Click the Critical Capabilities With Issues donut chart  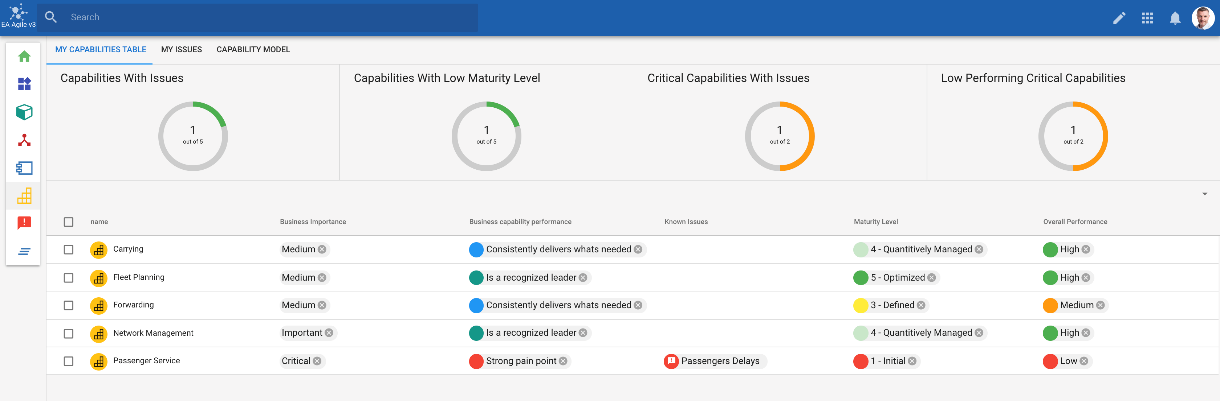[x=780, y=136]
